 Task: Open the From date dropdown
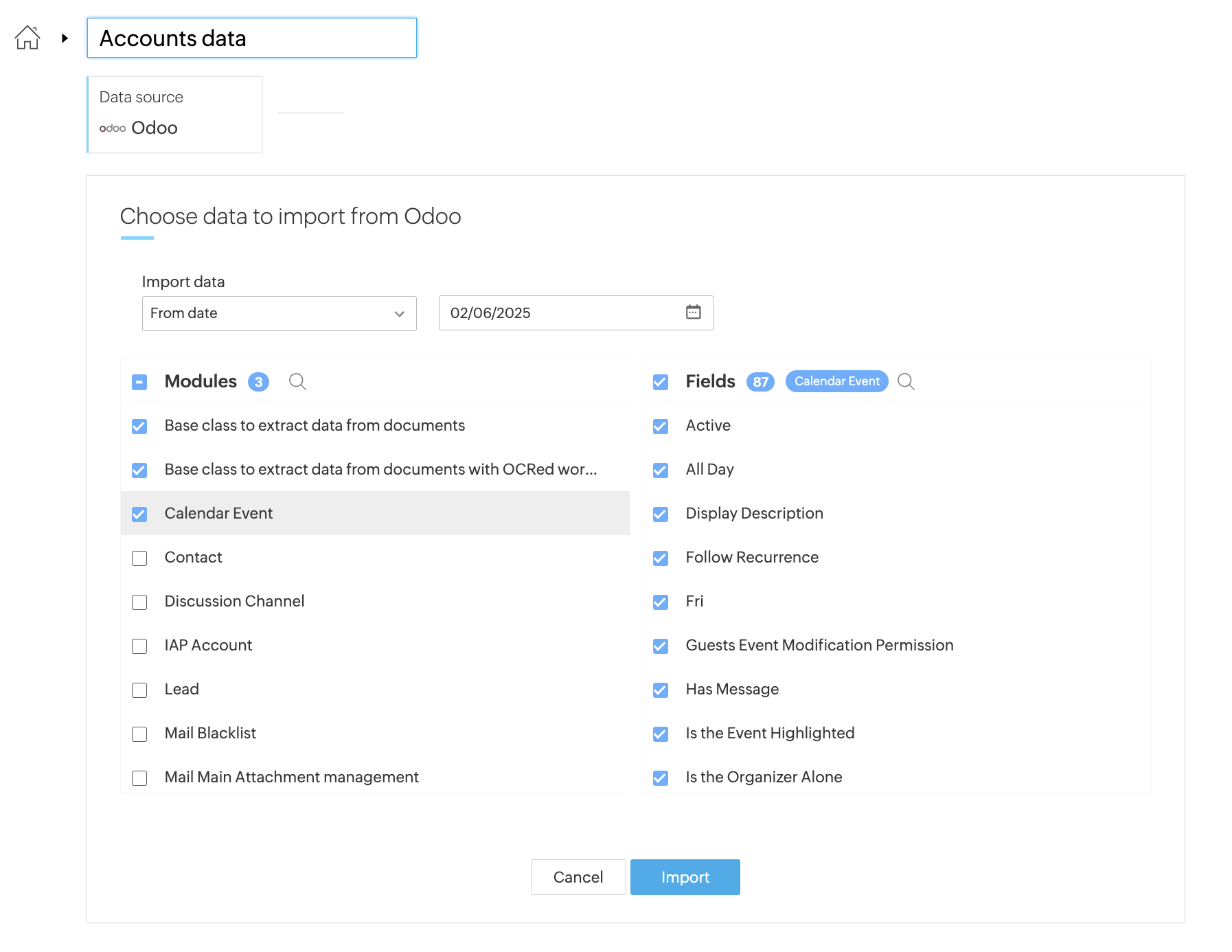pos(279,313)
